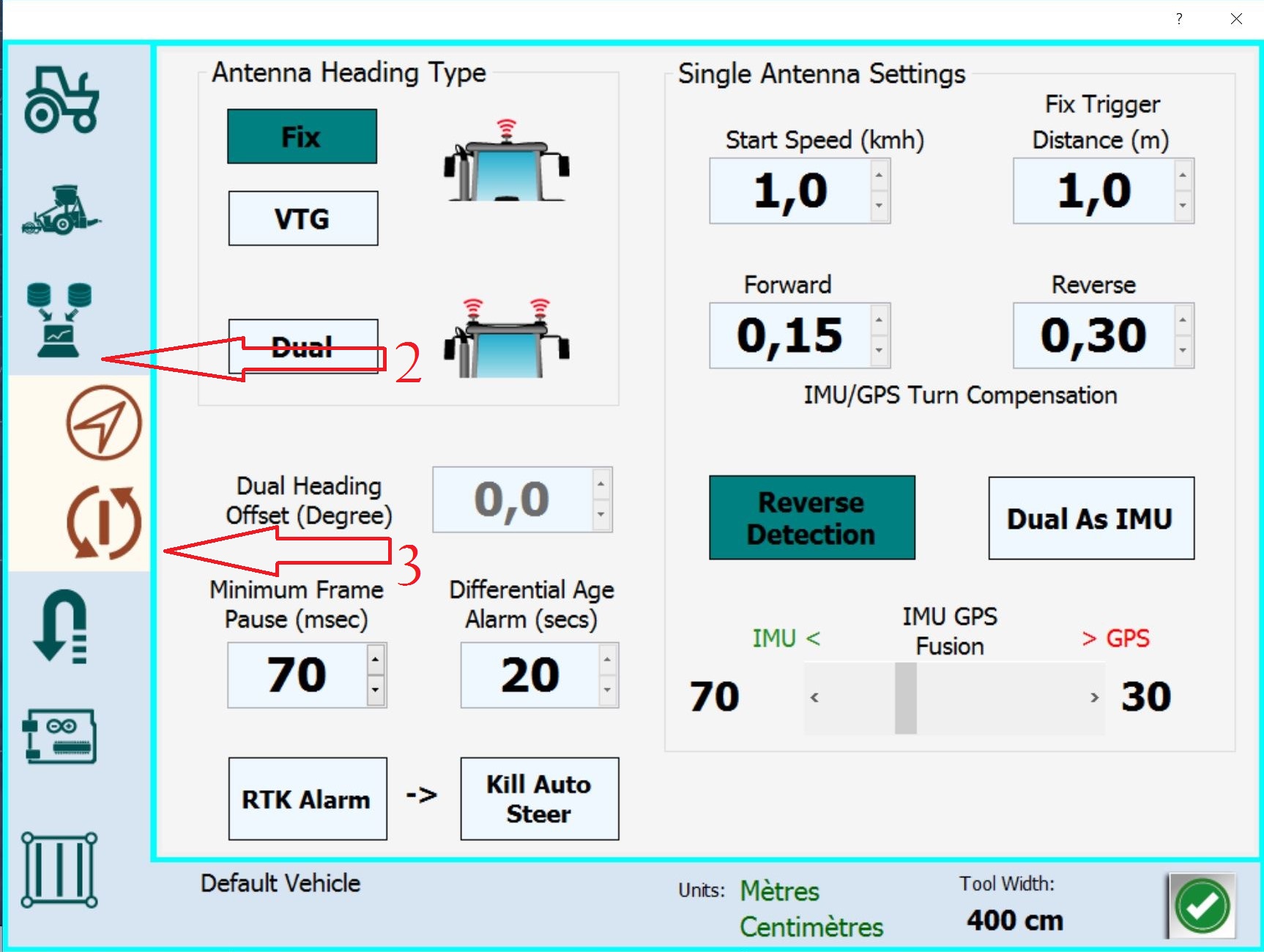Click 'Single Antenna Settings' heading
This screenshot has height=952, width=1264.
coord(822,74)
